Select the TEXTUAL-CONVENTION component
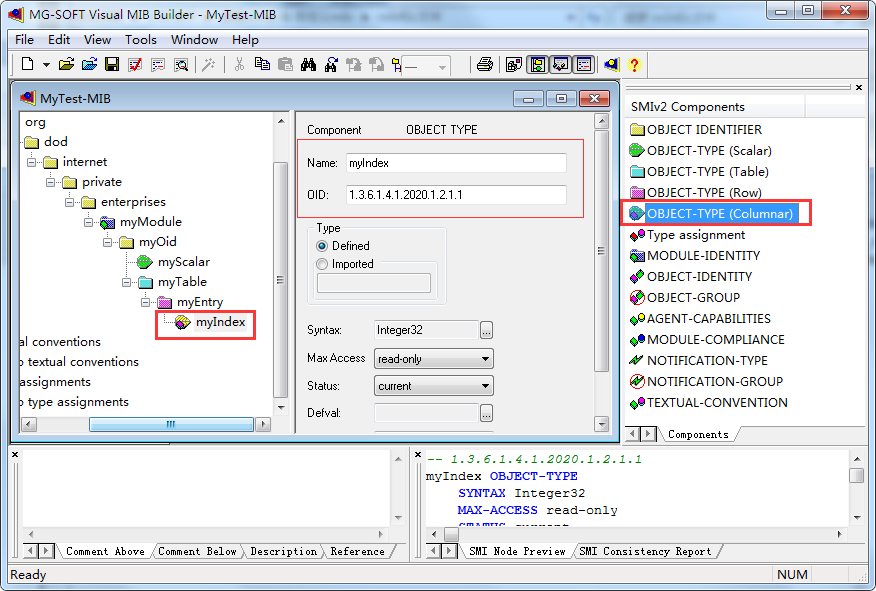Screen dimensions: 876x591 pyautogui.click(x=714, y=402)
